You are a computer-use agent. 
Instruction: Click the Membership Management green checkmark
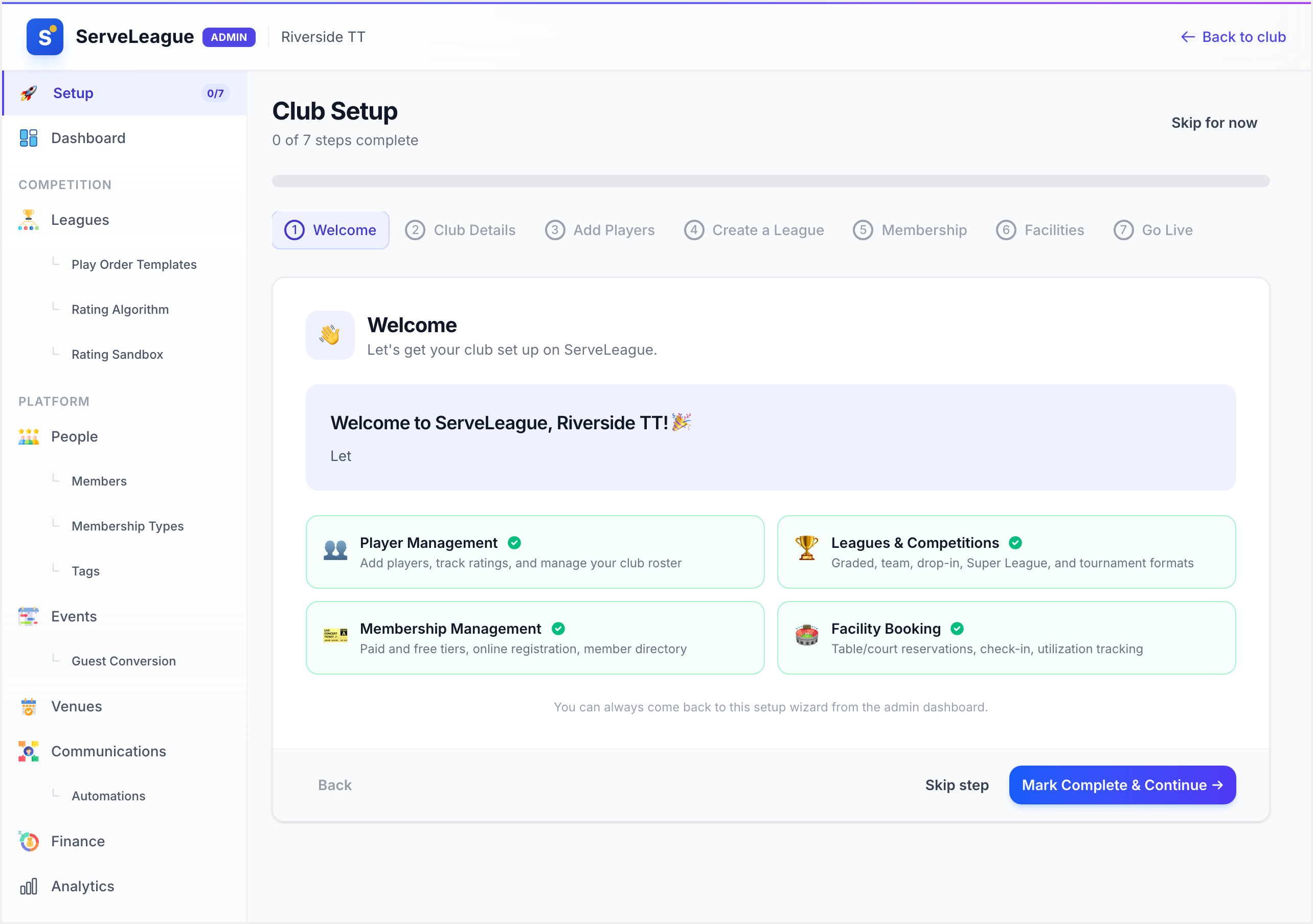558,629
